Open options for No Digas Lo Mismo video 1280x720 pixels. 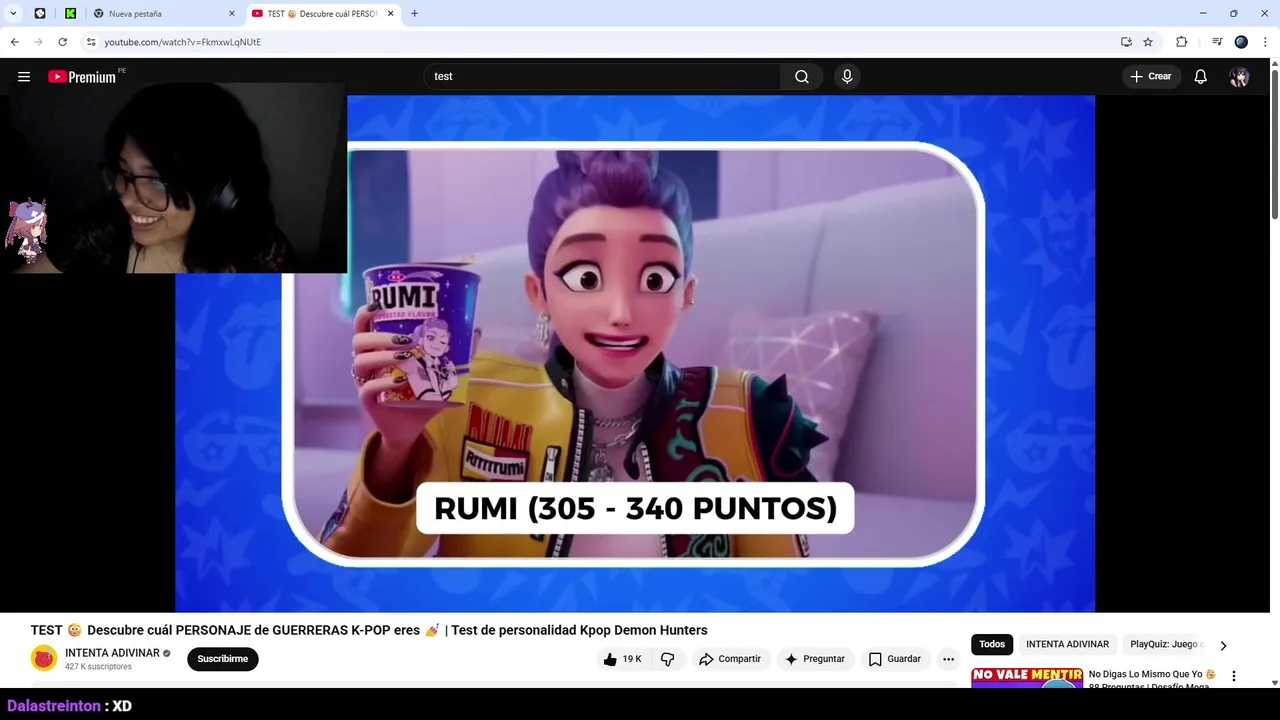[x=1233, y=677]
